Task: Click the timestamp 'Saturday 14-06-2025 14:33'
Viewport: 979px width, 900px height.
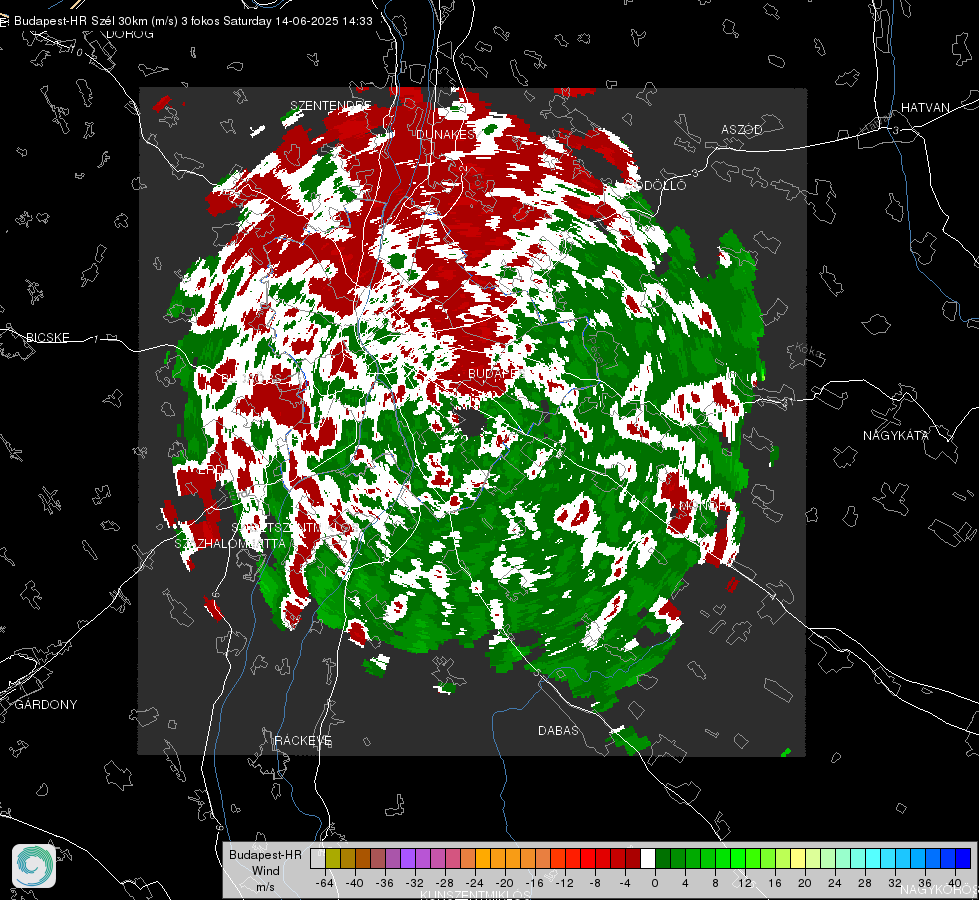Action: [x=298, y=21]
